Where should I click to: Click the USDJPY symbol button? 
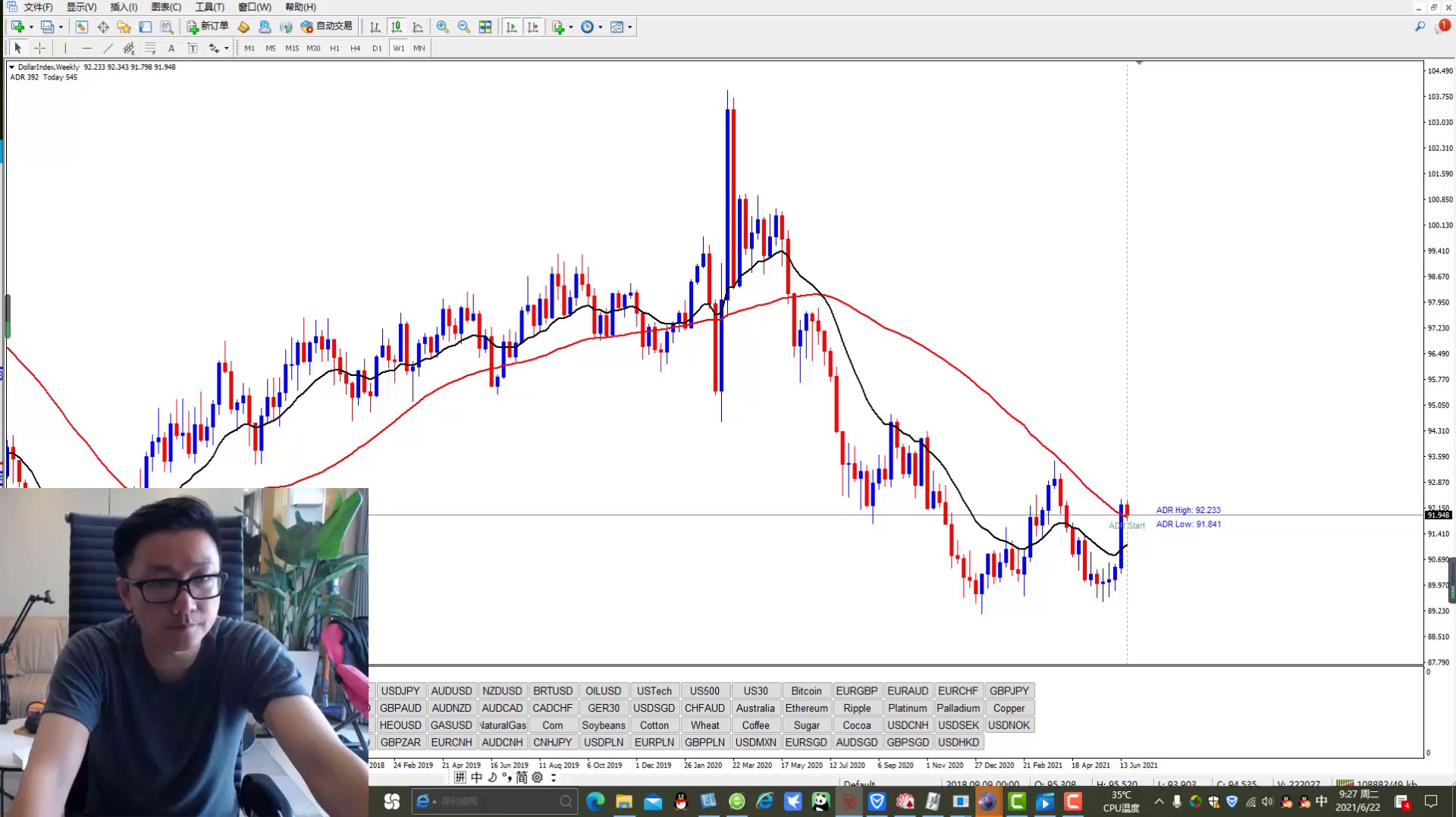pos(400,691)
